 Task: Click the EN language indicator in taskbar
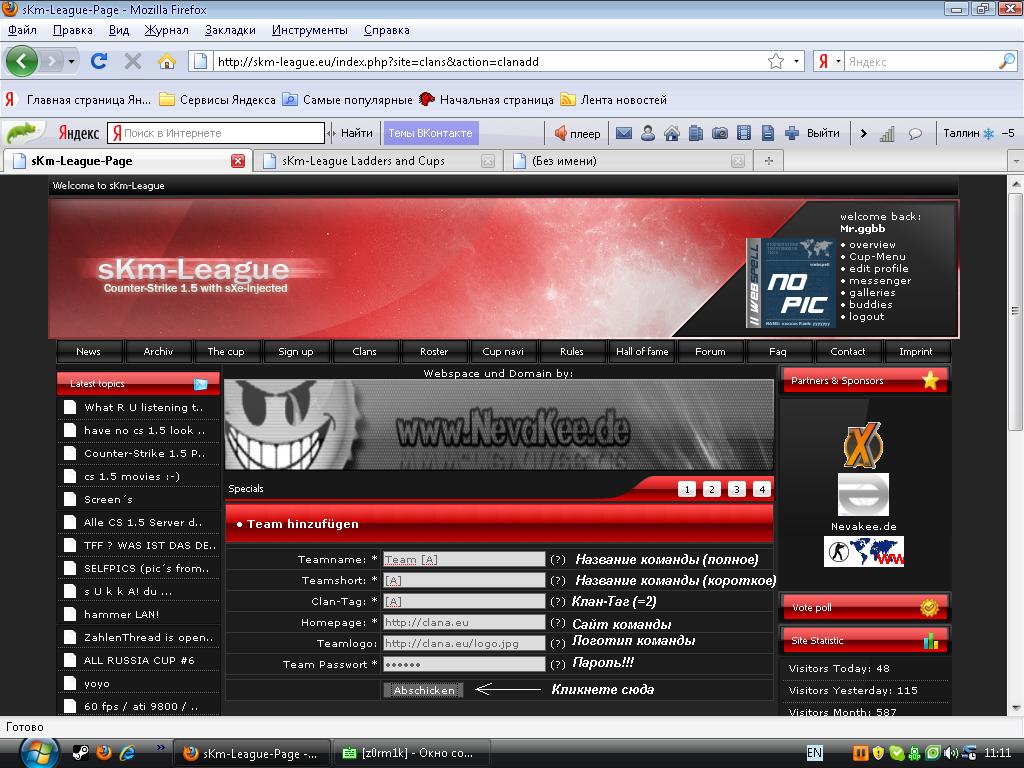[x=814, y=753]
